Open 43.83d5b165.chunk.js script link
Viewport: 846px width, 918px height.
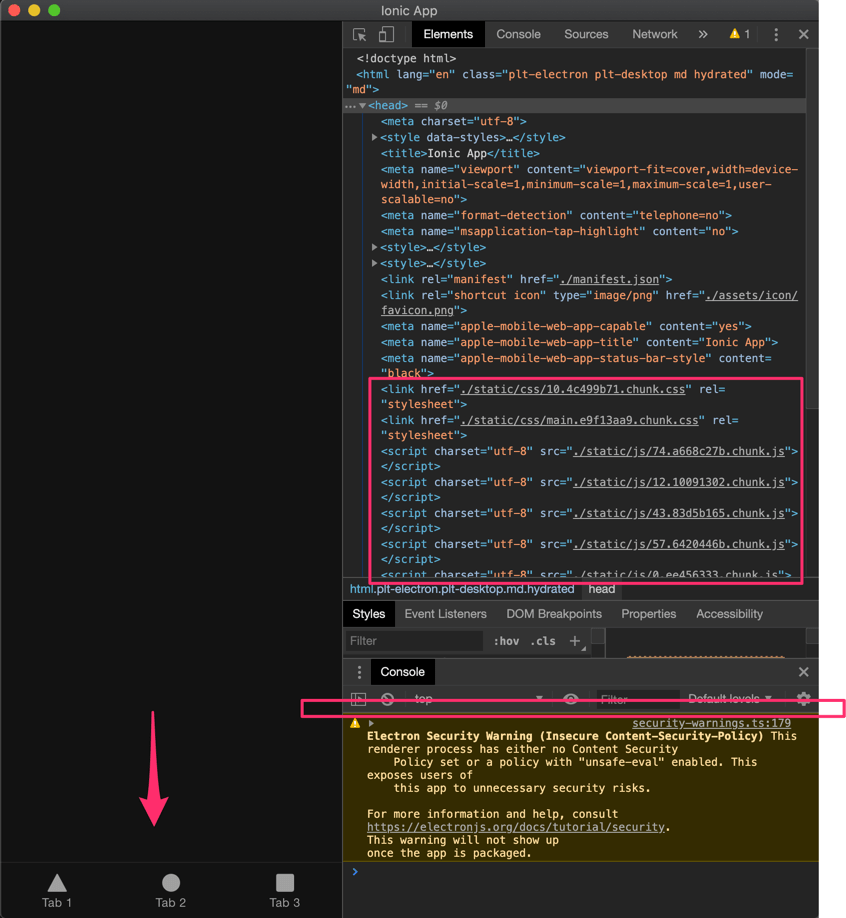pos(679,513)
